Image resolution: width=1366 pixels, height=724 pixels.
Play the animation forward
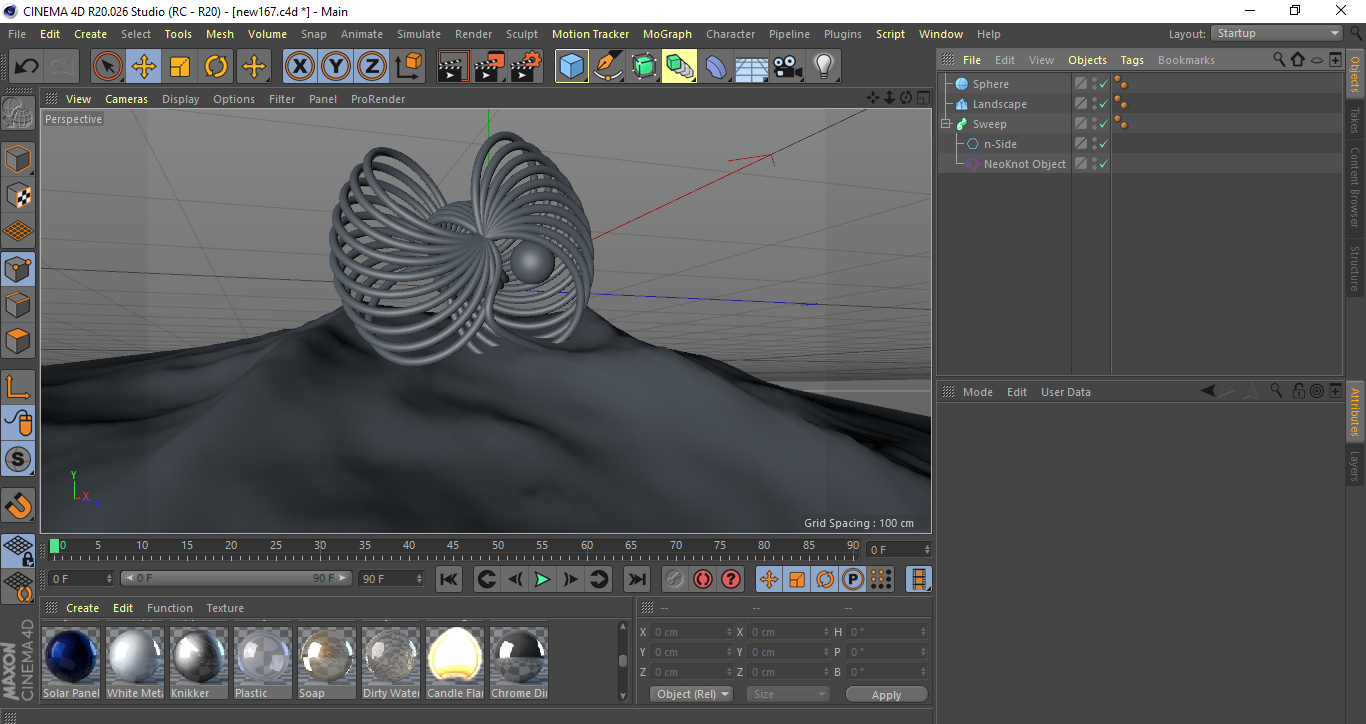click(542, 579)
